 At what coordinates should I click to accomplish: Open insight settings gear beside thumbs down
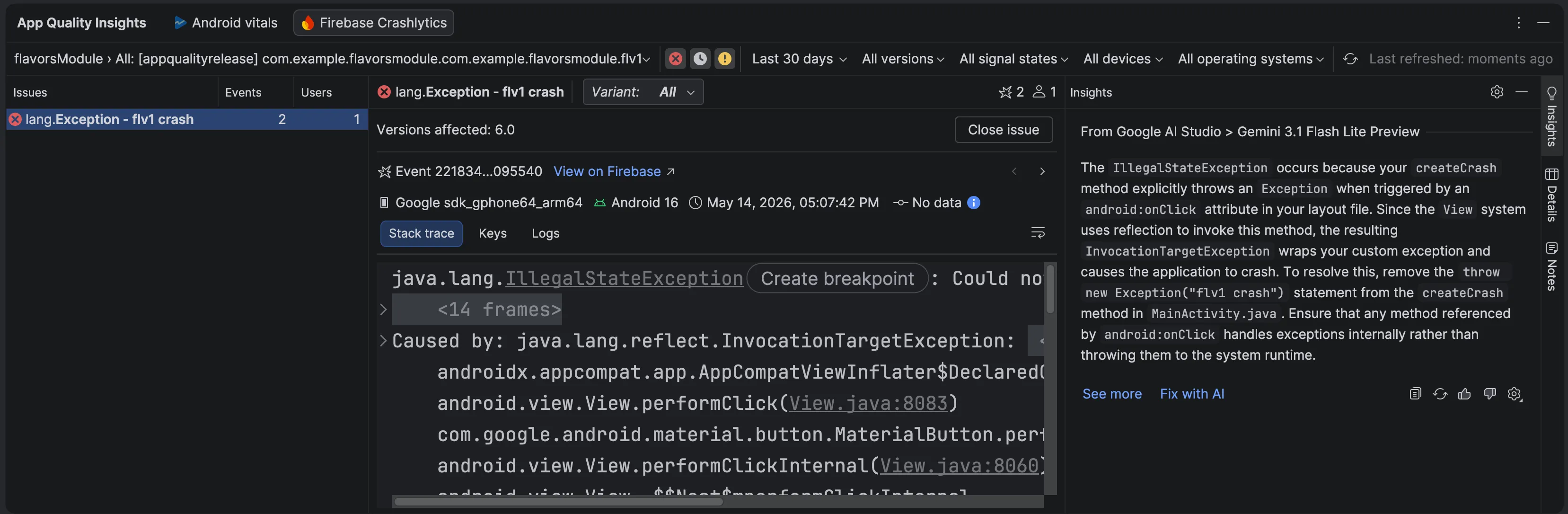coord(1515,394)
